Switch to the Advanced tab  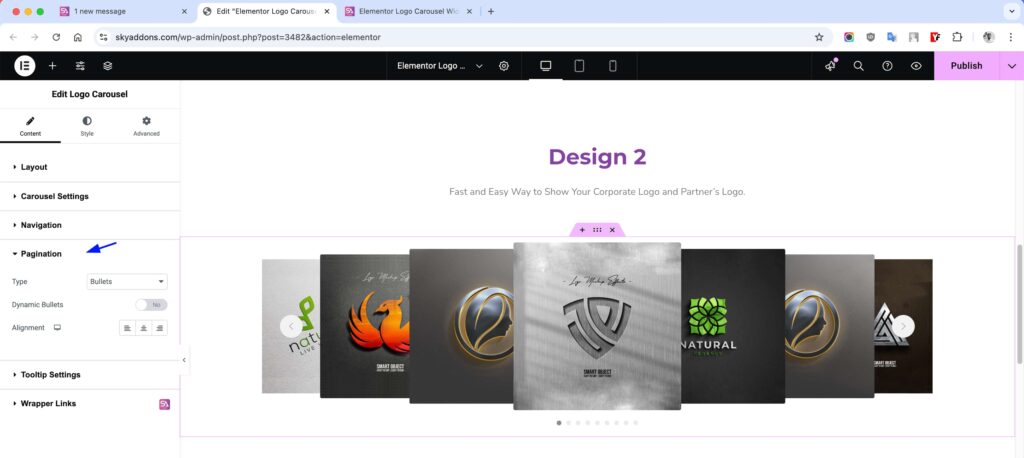click(x=146, y=126)
